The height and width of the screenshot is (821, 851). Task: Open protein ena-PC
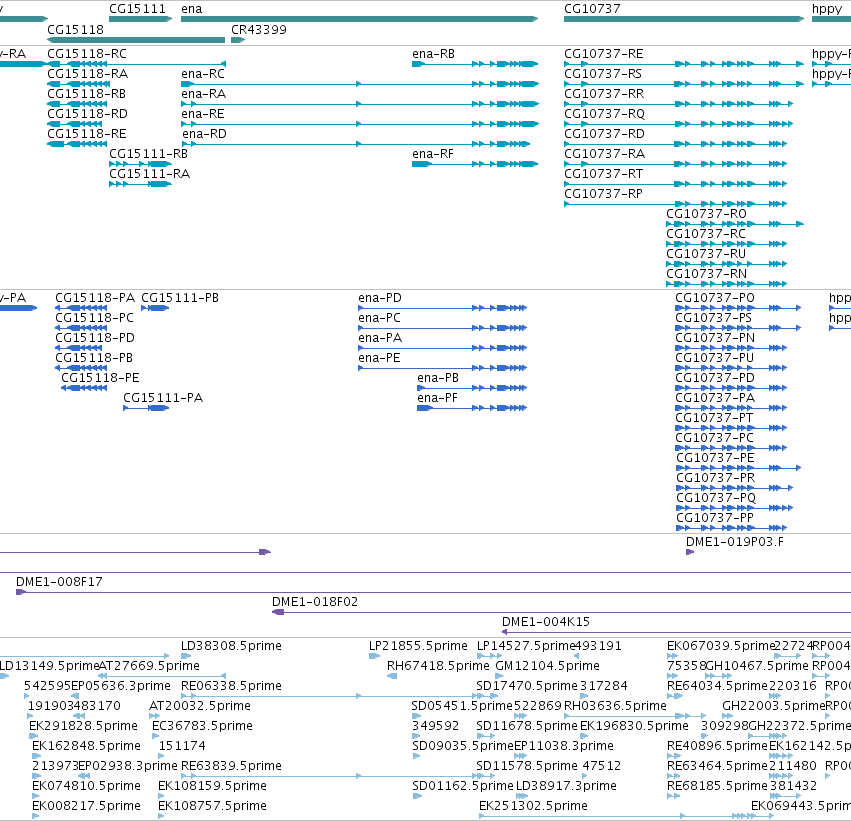pos(379,317)
